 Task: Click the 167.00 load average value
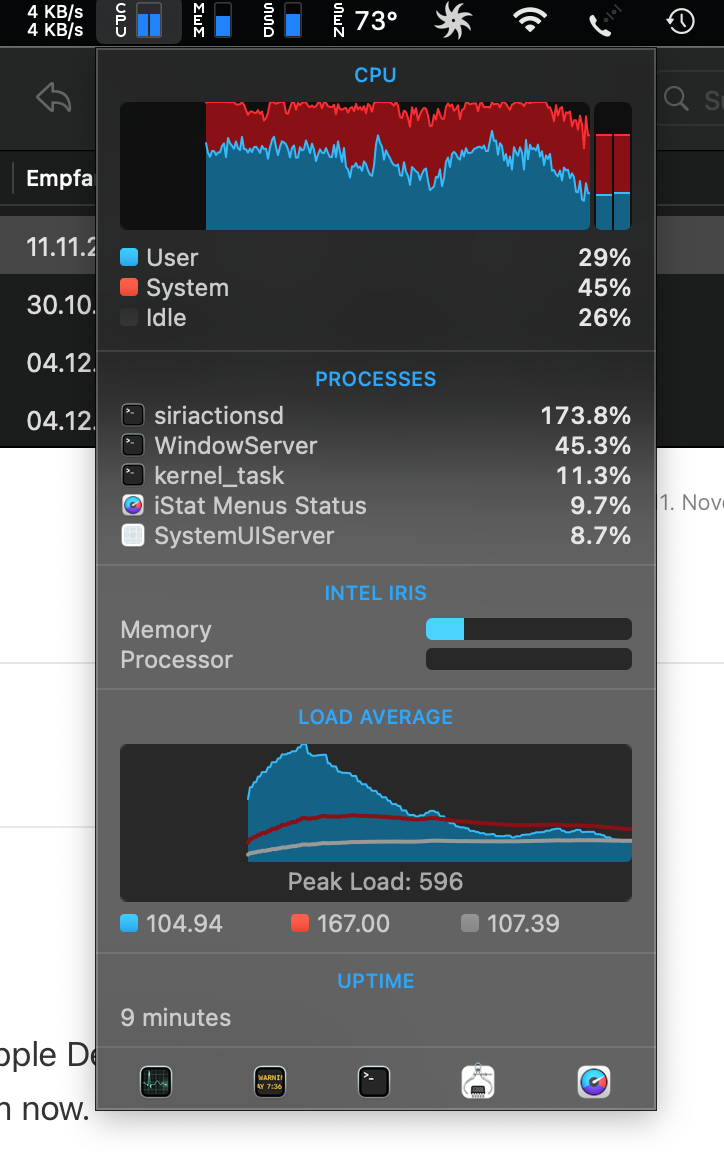(x=354, y=924)
